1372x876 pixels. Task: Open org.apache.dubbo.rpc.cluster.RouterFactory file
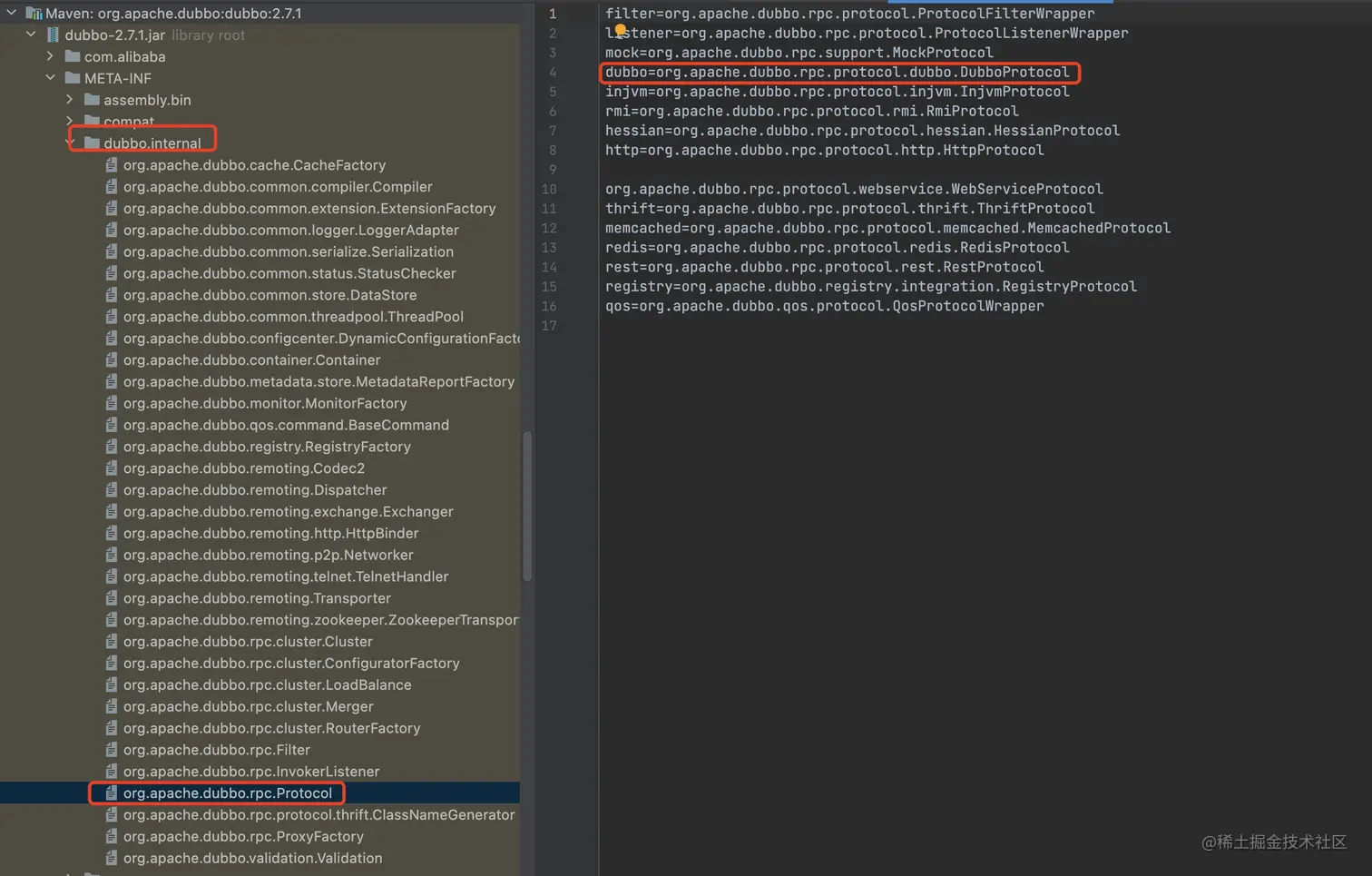click(x=271, y=728)
